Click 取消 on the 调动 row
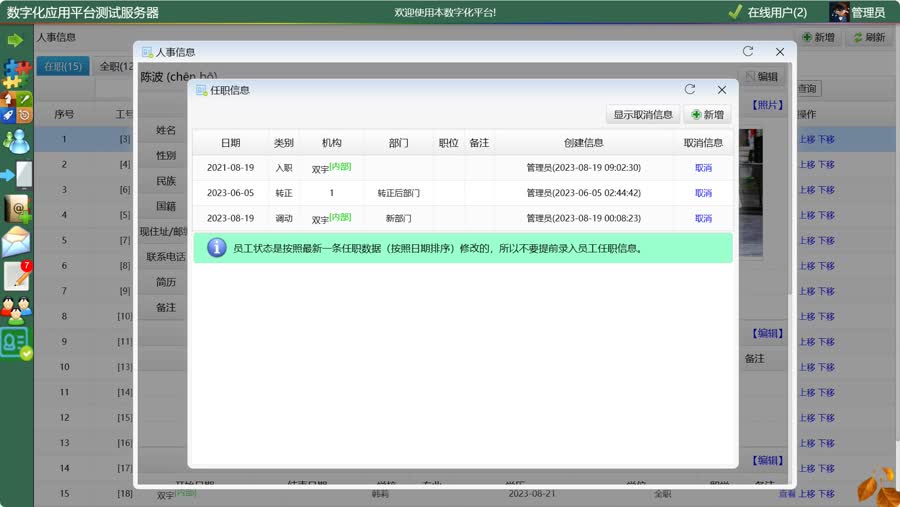 pyautogui.click(x=703, y=218)
